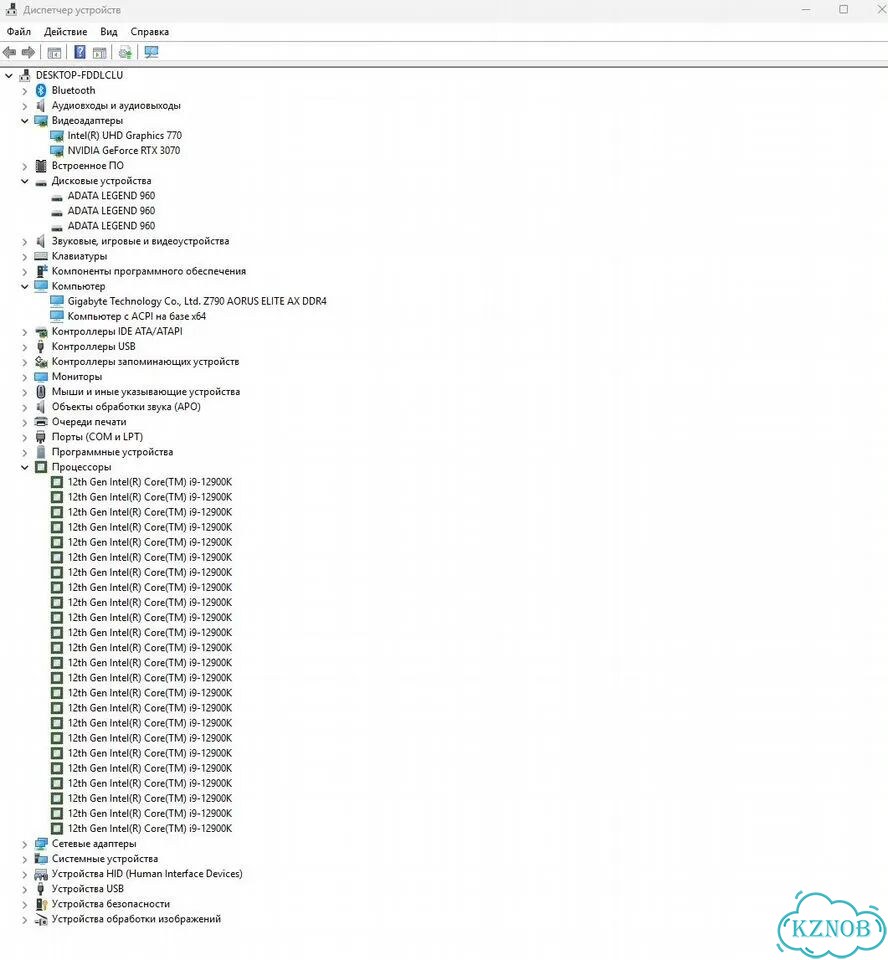Expand Аудиовходы и аудиовыходы category
This screenshot has height=960, width=888.
tap(24, 106)
